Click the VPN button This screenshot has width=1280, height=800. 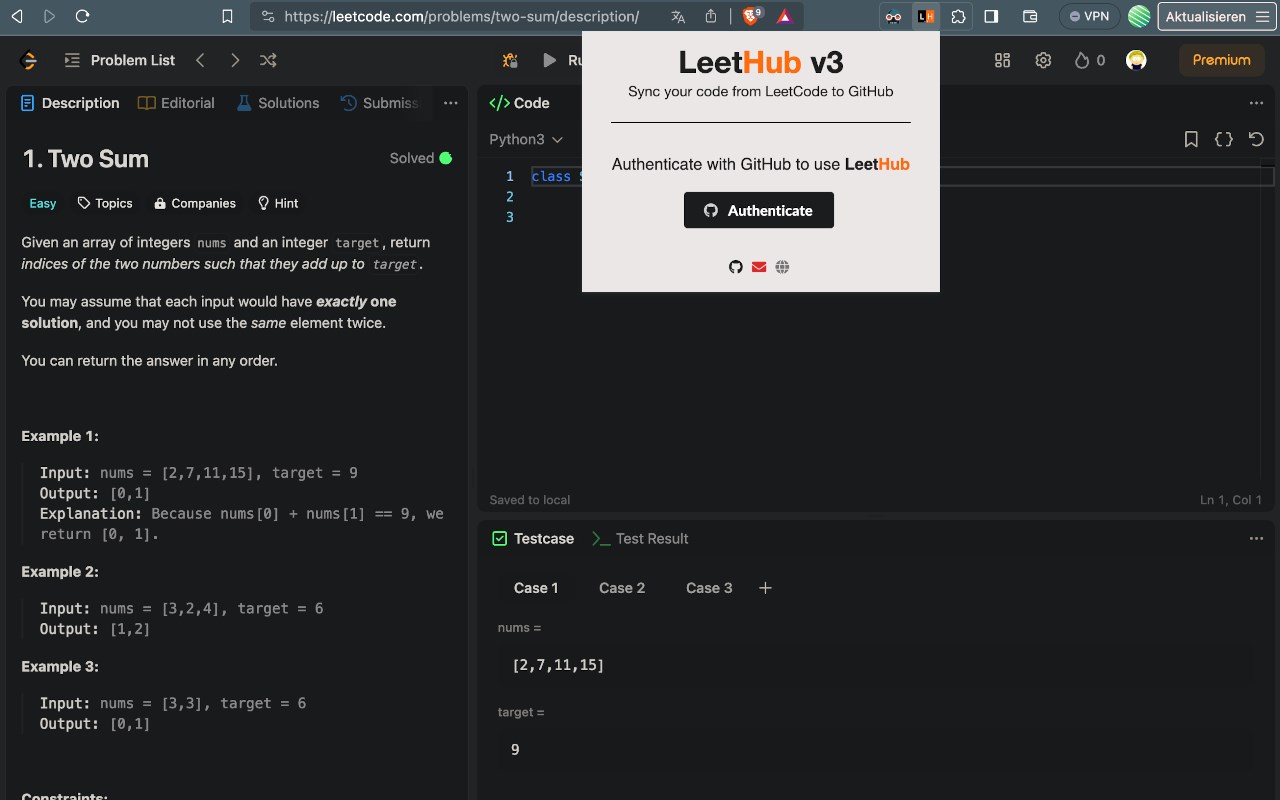[1089, 16]
